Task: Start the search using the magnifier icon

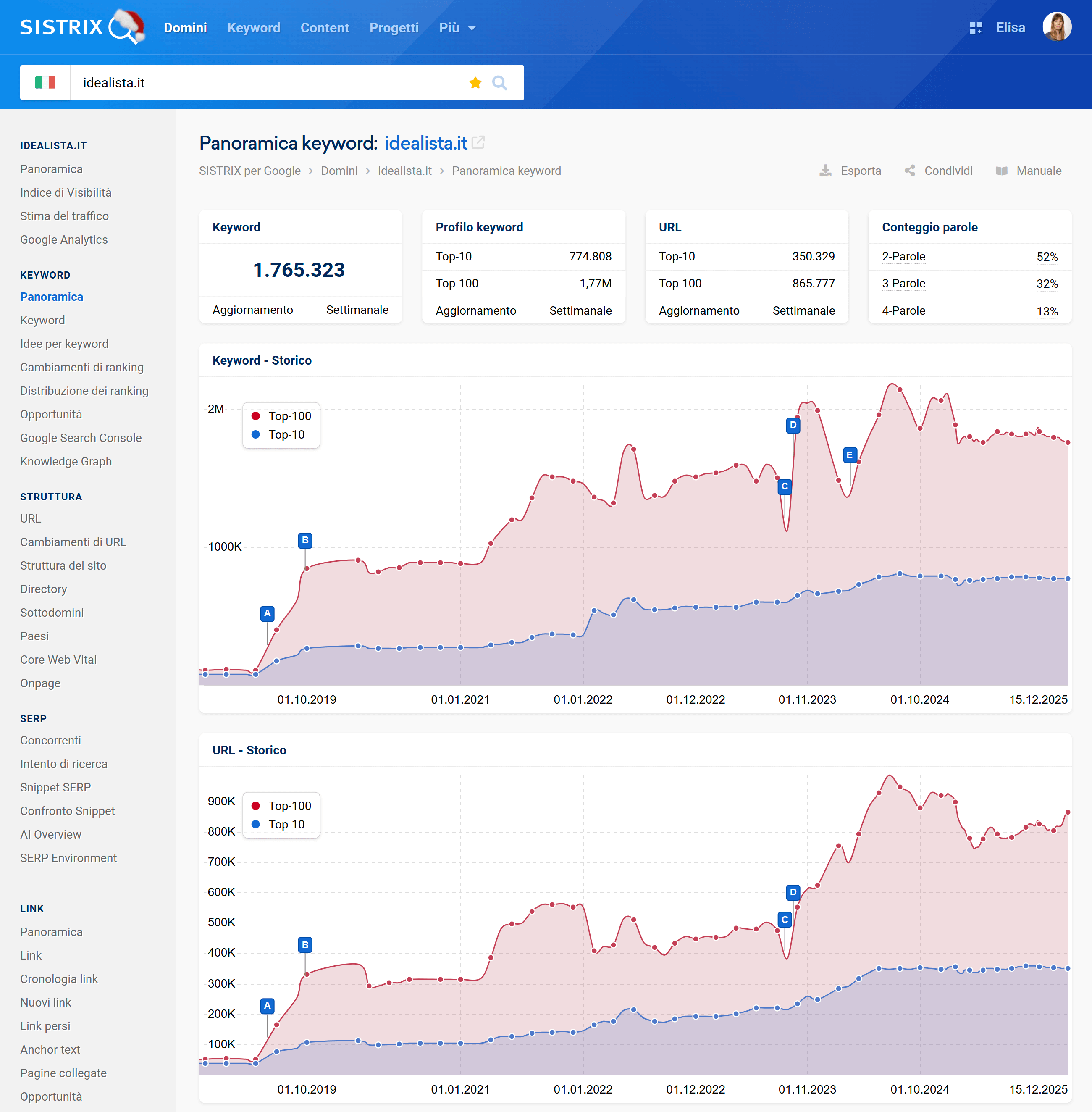Action: pyautogui.click(x=499, y=82)
